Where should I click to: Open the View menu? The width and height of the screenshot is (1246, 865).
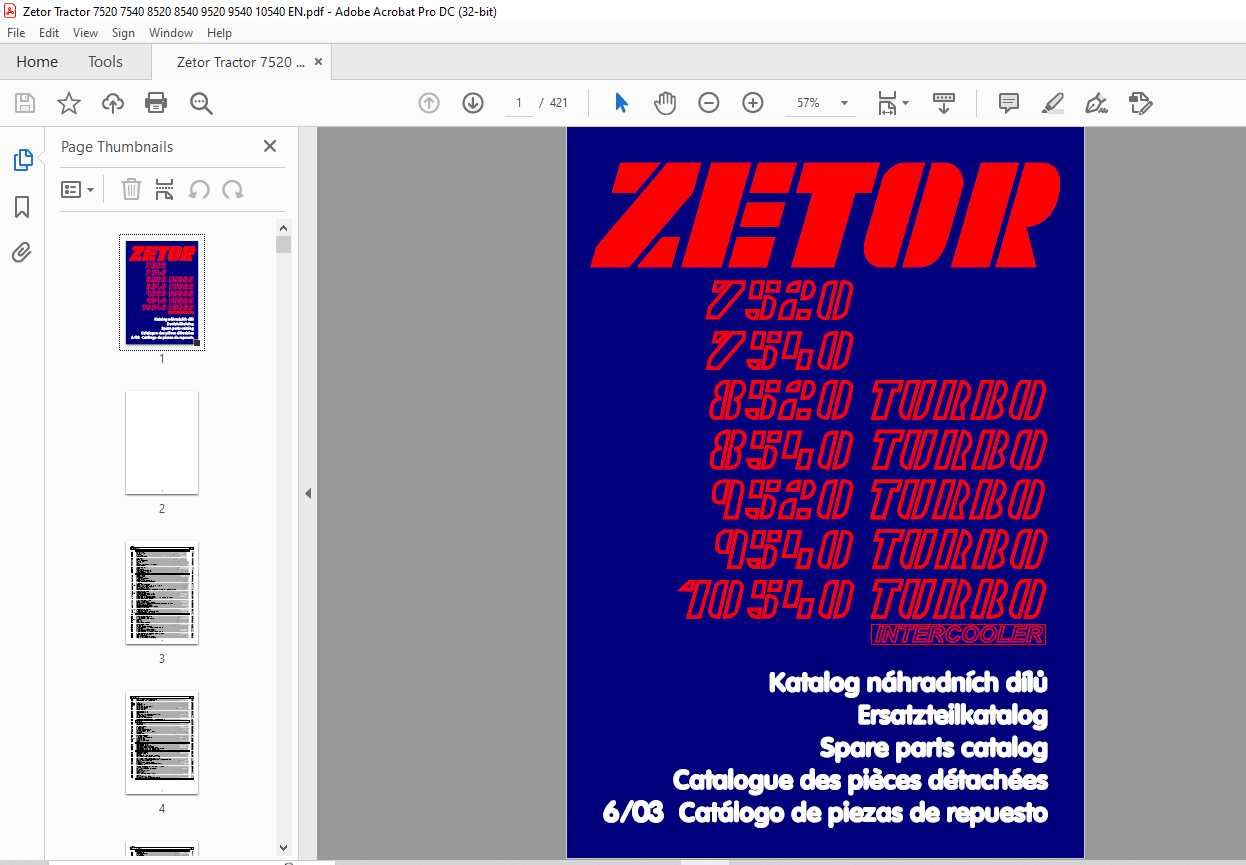pyautogui.click(x=86, y=33)
